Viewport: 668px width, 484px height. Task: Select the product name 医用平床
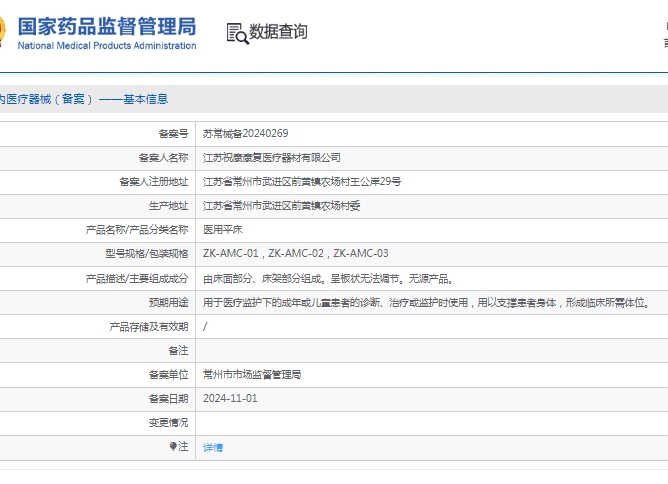(222, 230)
